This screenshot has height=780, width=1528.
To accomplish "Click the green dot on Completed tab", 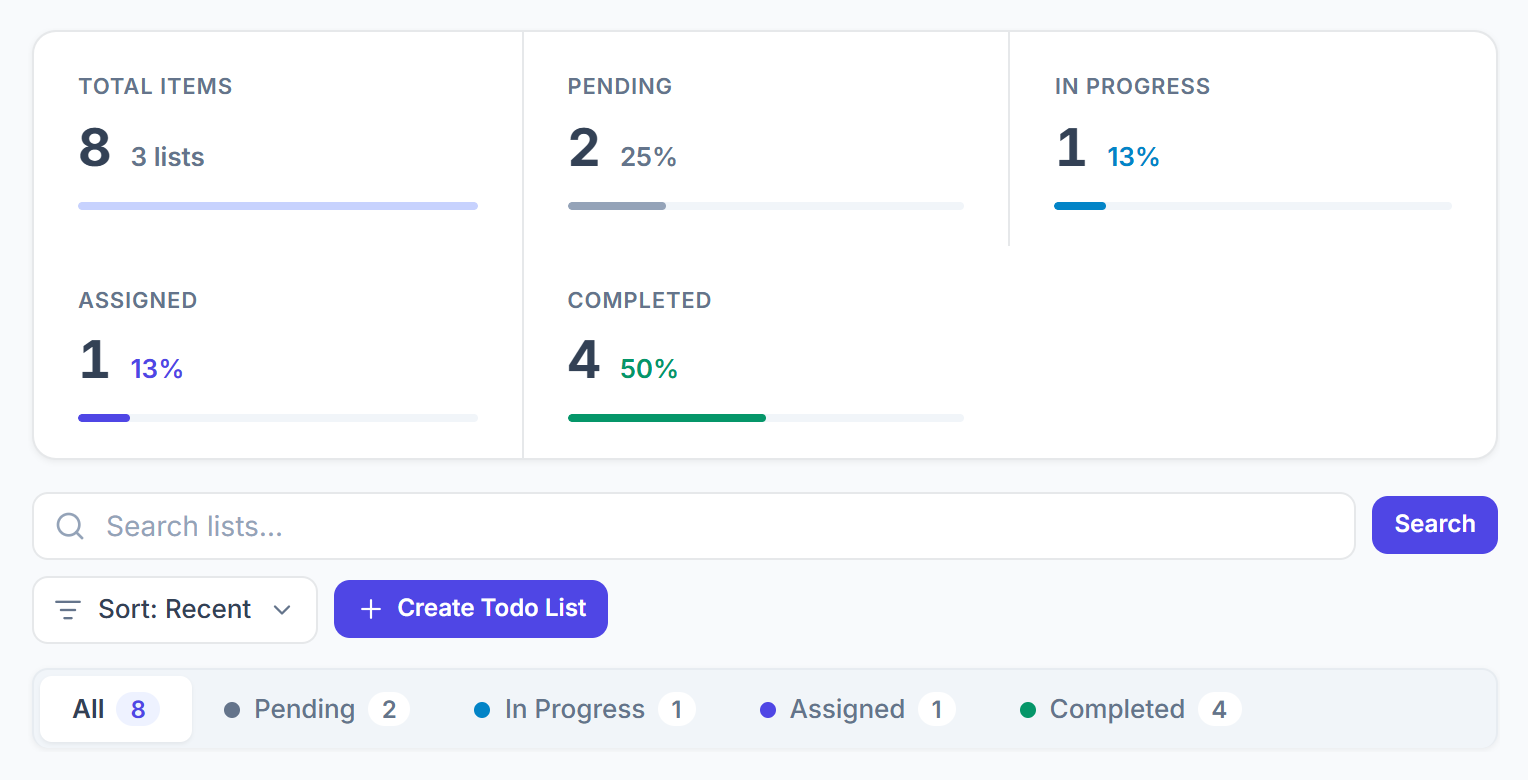I will [1028, 710].
